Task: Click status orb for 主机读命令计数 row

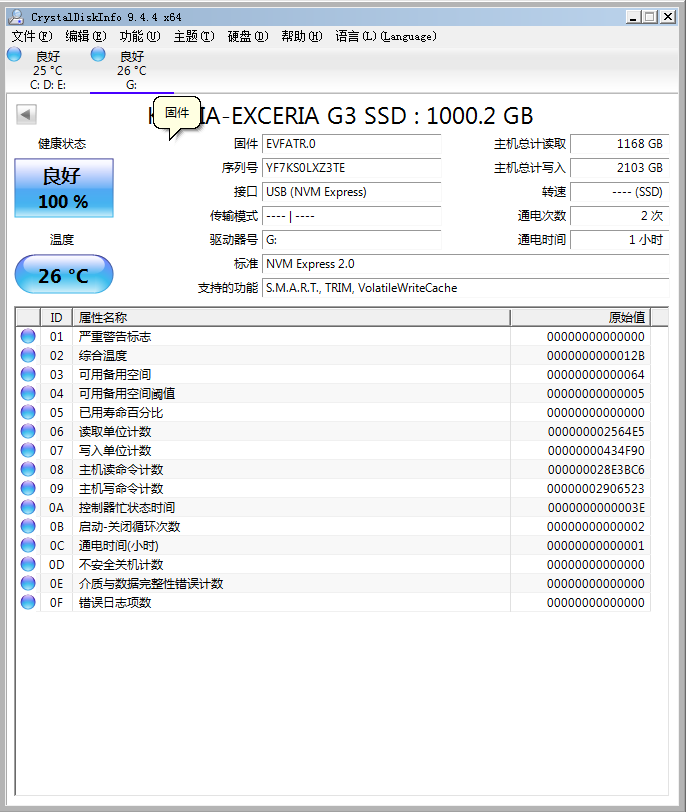Action: [x=28, y=469]
